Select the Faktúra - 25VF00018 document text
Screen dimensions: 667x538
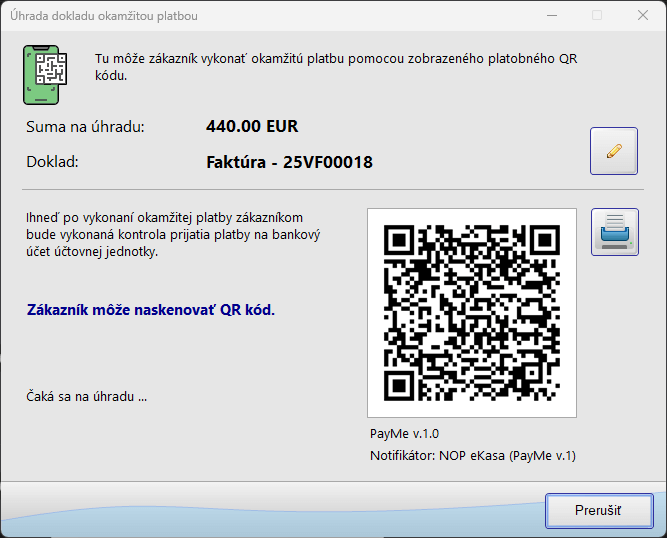289,162
